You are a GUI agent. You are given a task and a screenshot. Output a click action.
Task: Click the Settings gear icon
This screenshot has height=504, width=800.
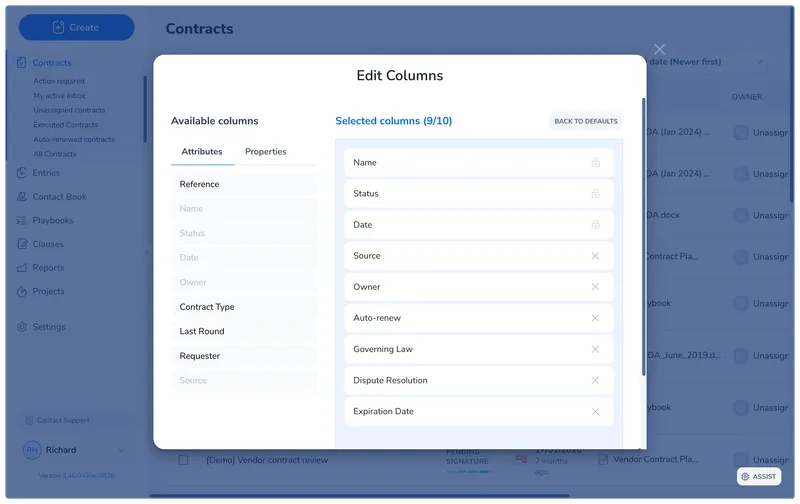pos(21,326)
